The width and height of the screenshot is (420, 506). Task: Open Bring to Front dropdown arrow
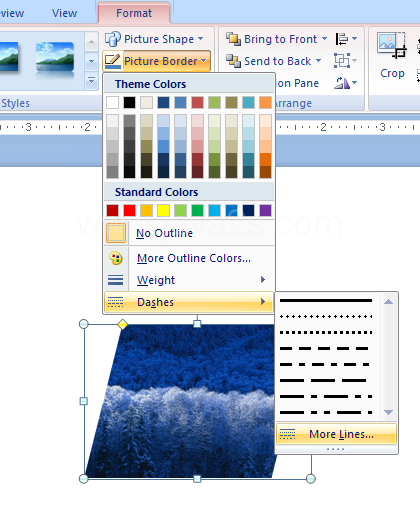(x=324, y=39)
